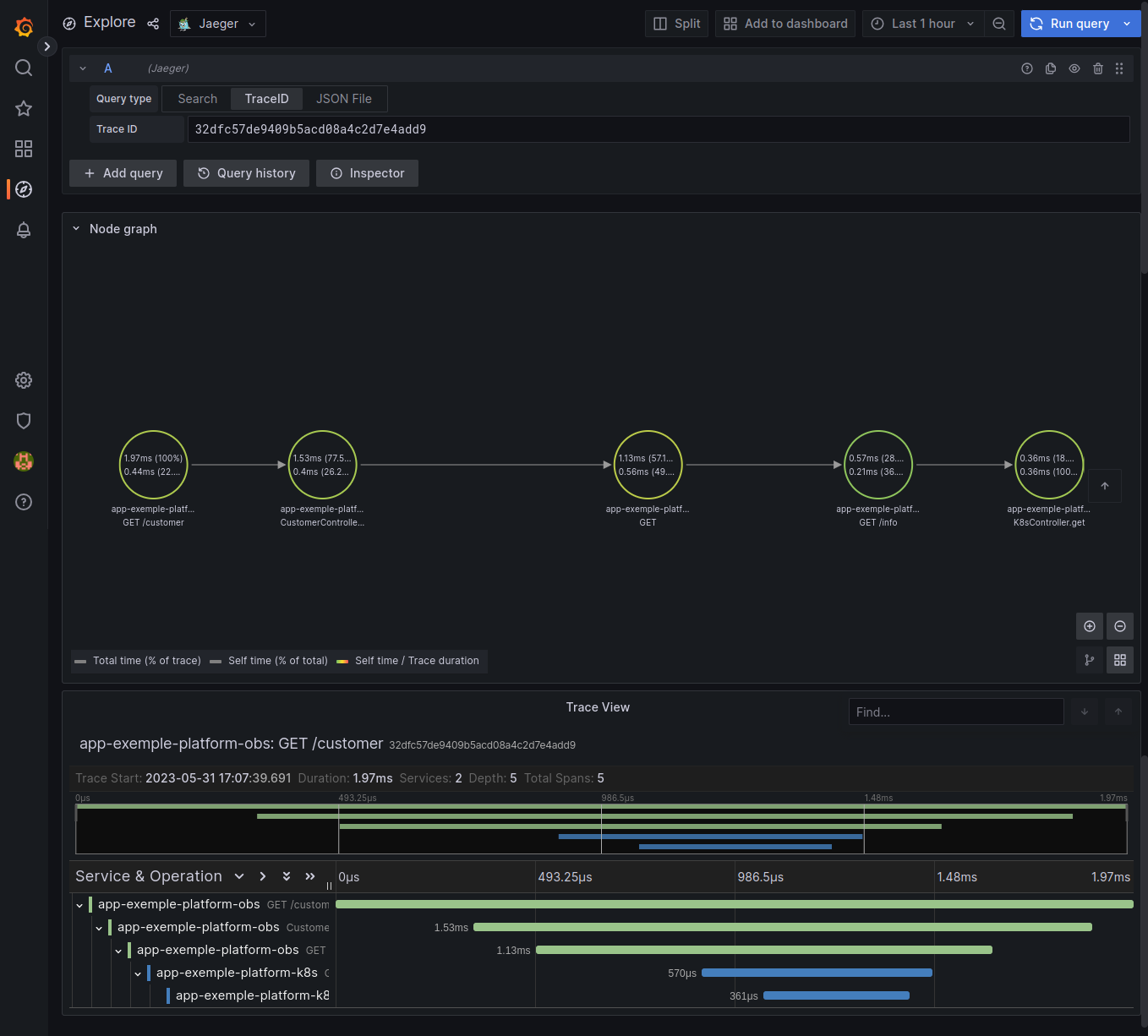
Task: Click the Trace ID input field
Action: click(x=658, y=129)
